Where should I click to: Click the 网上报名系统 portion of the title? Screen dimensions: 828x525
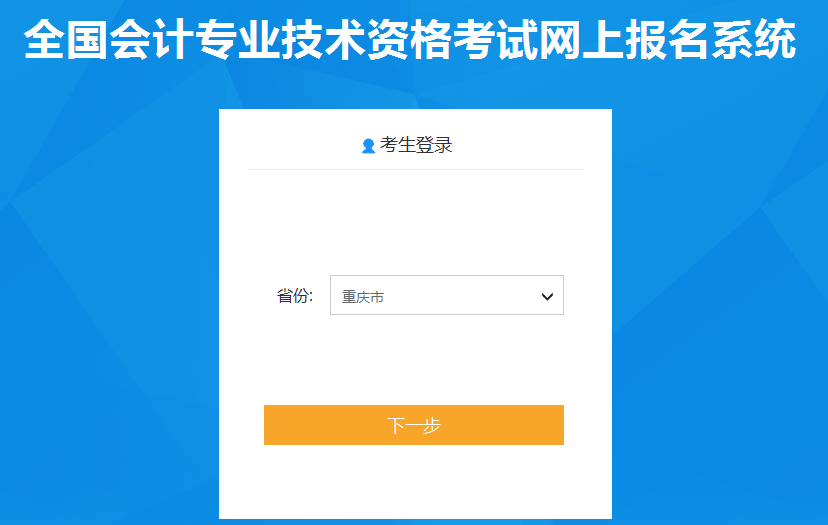click(x=668, y=40)
